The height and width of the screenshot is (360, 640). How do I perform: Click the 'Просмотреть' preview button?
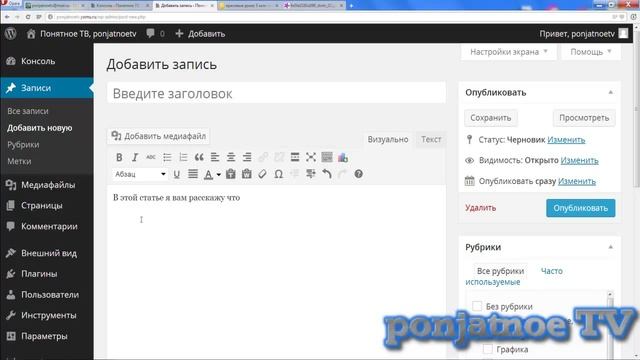click(584, 118)
